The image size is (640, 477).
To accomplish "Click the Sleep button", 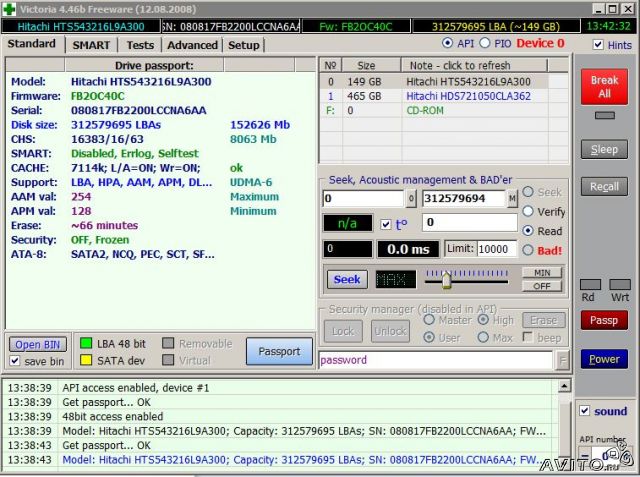I will (x=604, y=150).
